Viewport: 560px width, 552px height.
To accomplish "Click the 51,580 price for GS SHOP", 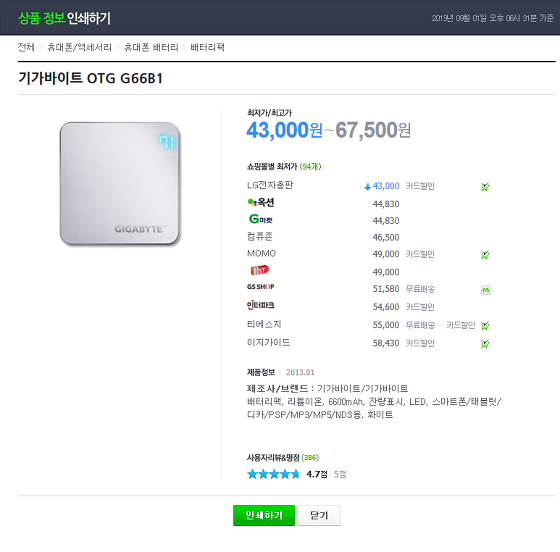I will [x=386, y=288].
